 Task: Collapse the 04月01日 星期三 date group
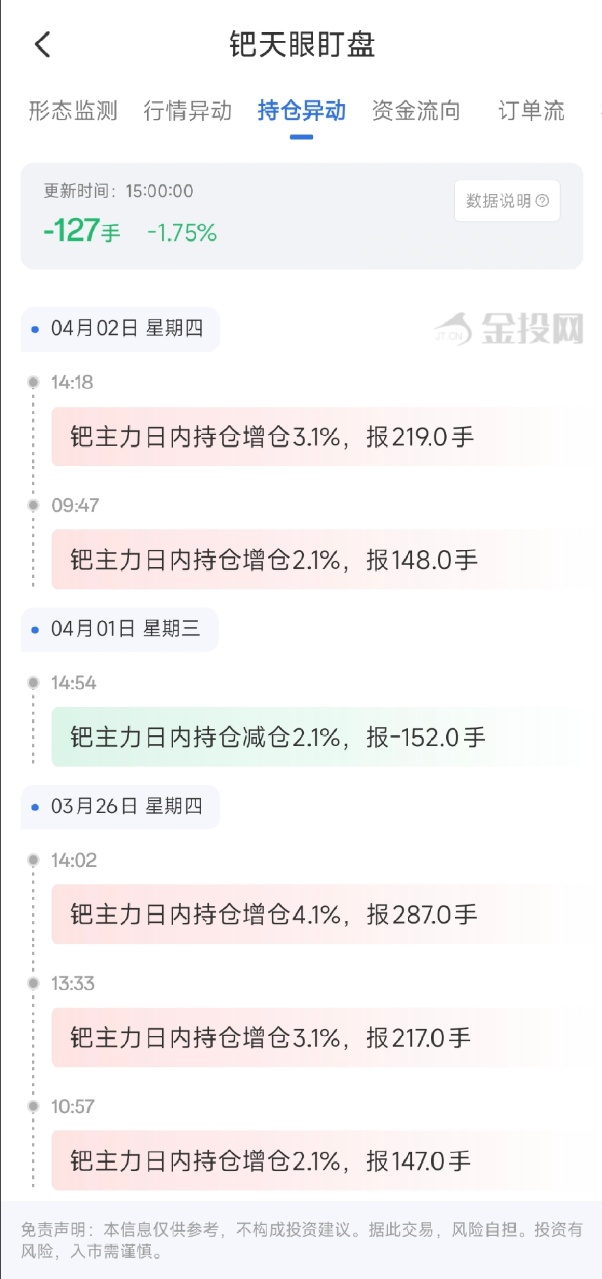(x=118, y=629)
